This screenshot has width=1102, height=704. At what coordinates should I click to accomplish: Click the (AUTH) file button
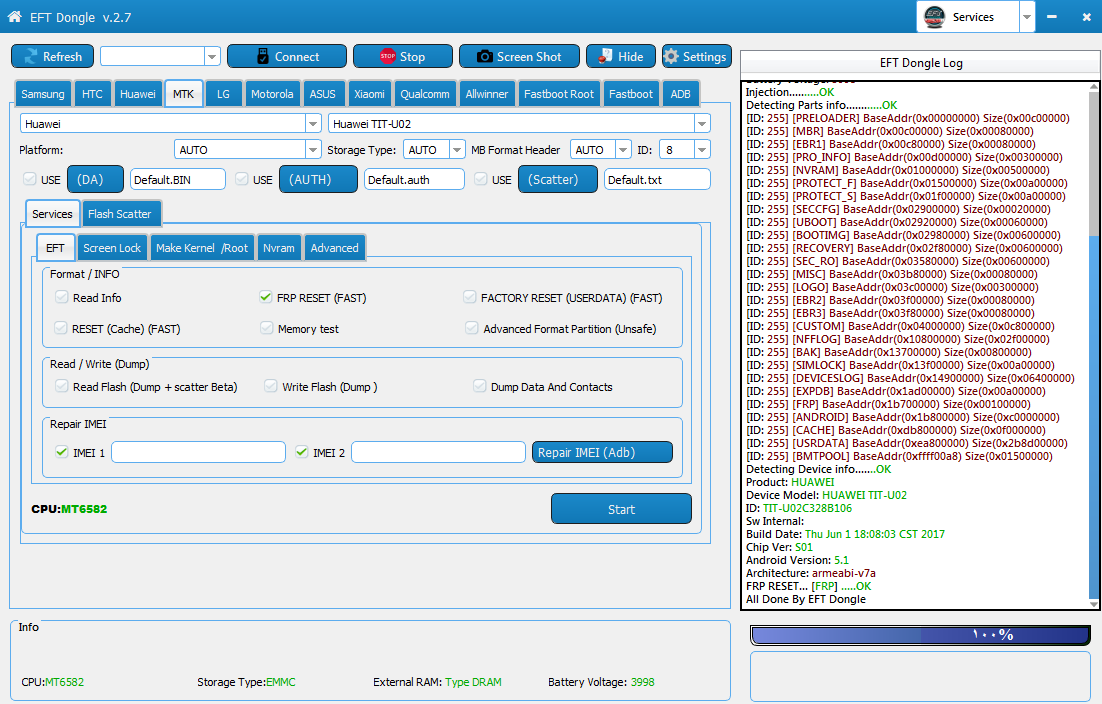318,179
